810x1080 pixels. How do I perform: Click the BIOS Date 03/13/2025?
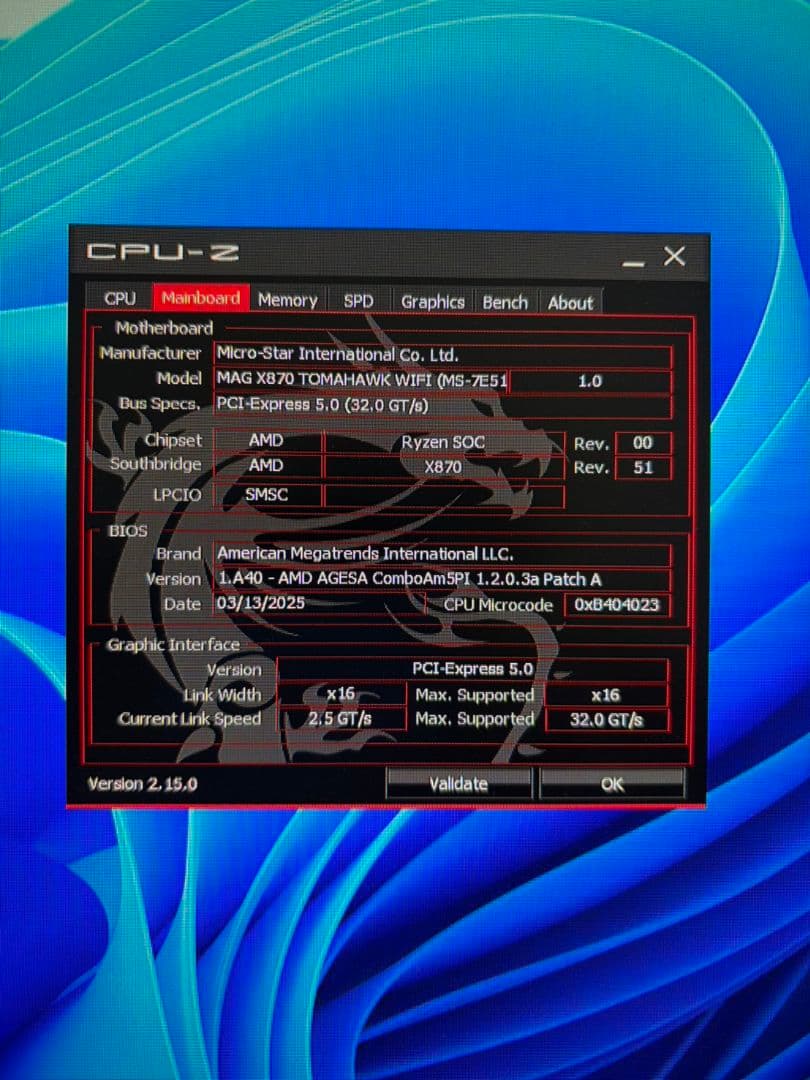318,603
